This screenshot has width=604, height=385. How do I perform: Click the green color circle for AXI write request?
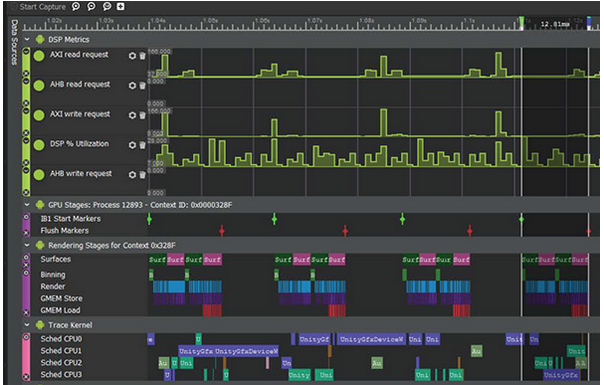[x=39, y=115]
